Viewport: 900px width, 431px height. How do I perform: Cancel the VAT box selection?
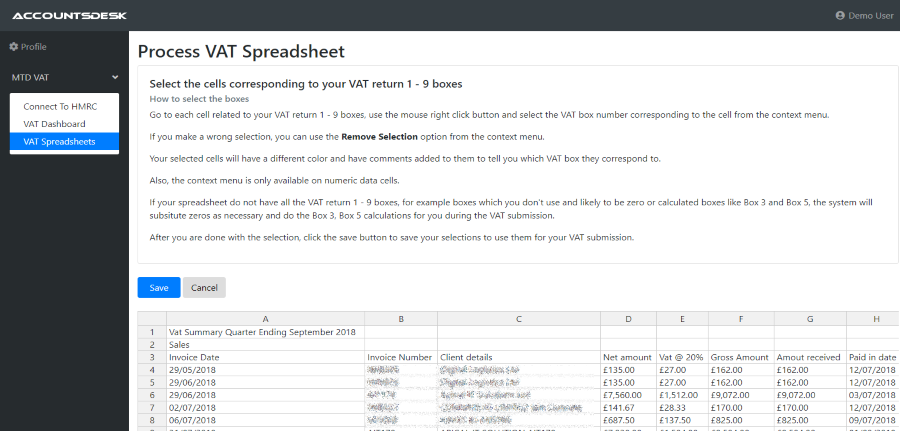[204, 288]
